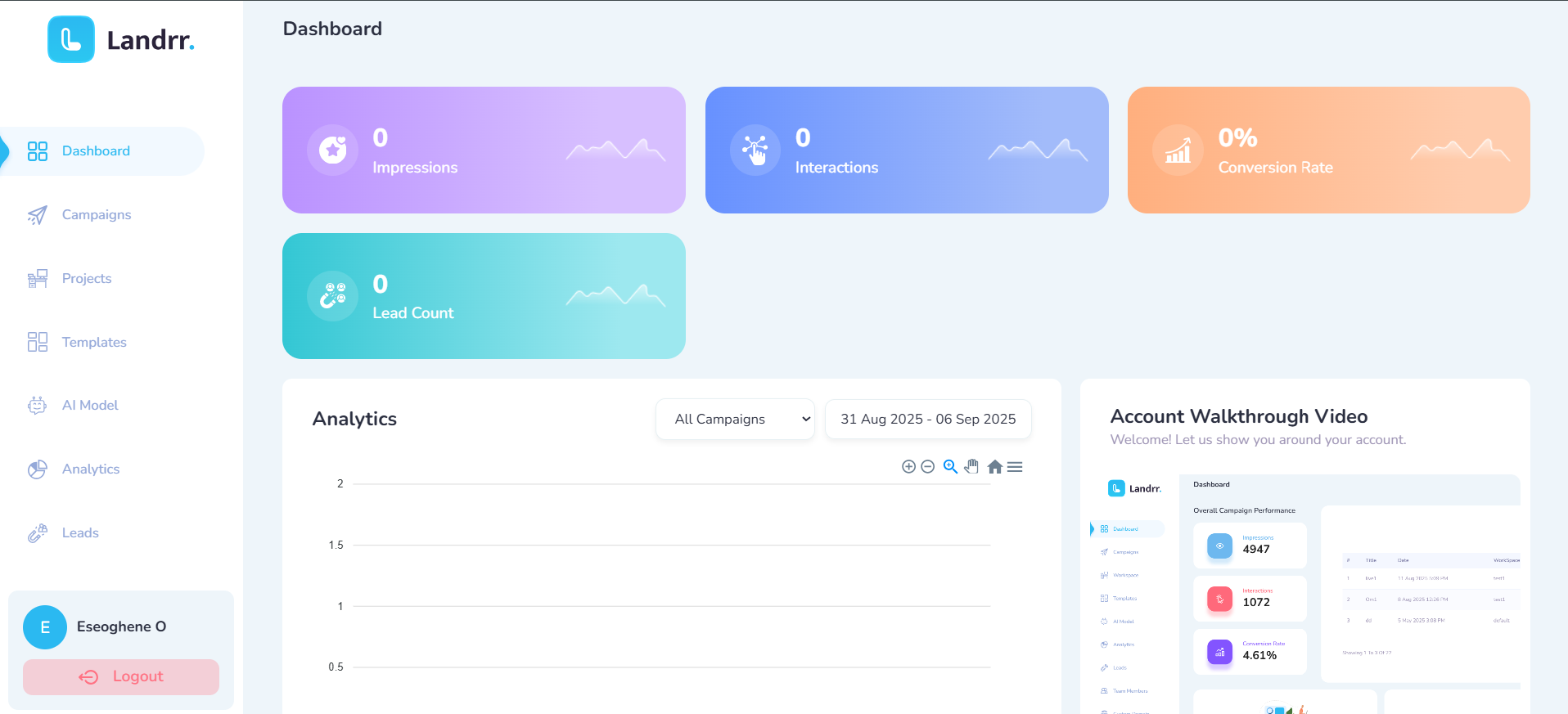Play the Account Walkthrough Video thumbnail

(1305, 594)
